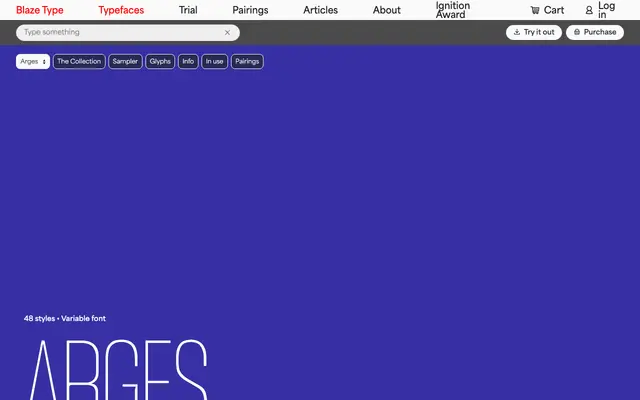The width and height of the screenshot is (640, 400).
Task: Clear the Type something field with the X
Action: pos(227,33)
